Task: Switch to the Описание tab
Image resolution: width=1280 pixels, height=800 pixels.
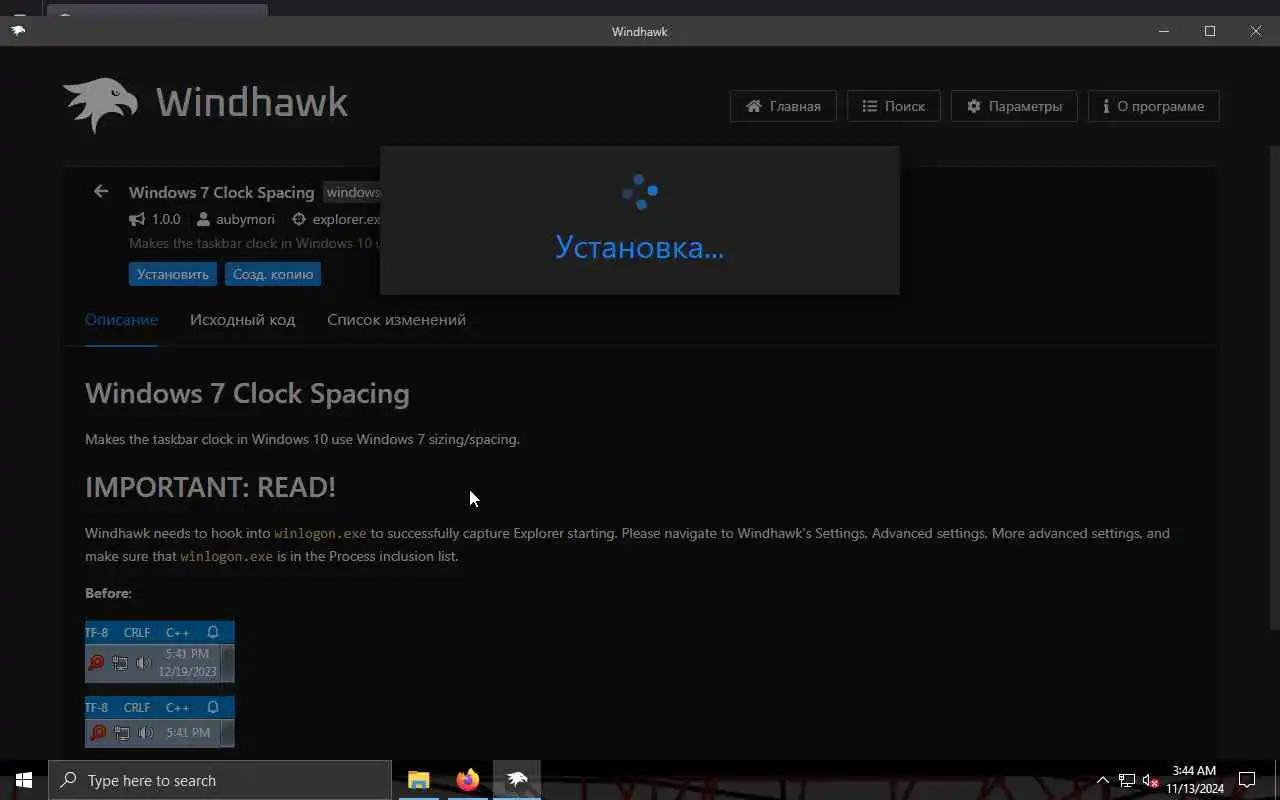Action: pyautogui.click(x=121, y=320)
